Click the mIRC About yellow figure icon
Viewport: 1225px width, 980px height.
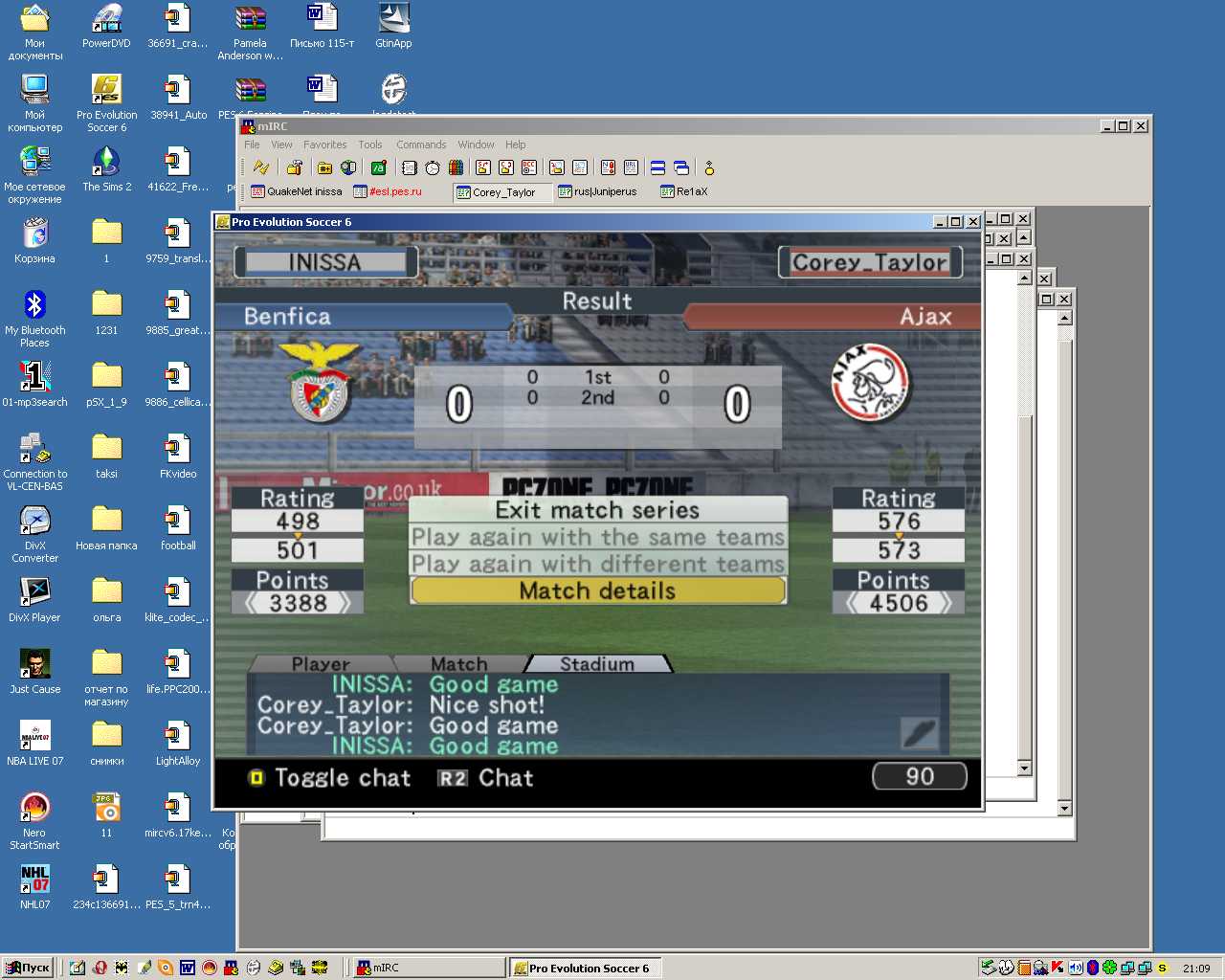(709, 167)
